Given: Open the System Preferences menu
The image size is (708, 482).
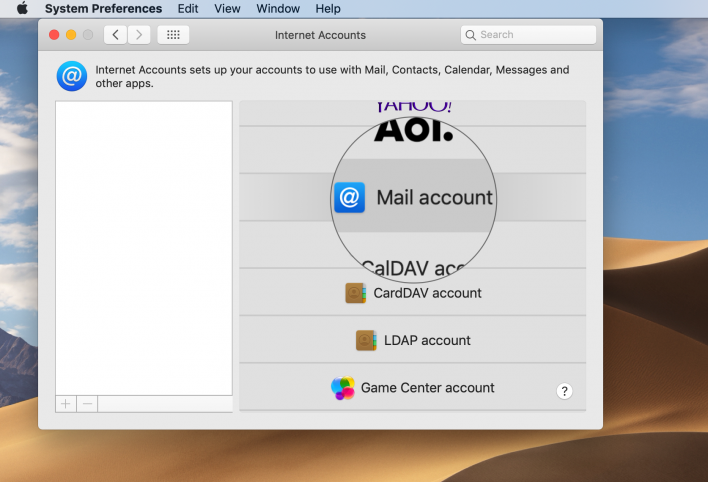Looking at the screenshot, I should tap(103, 9).
